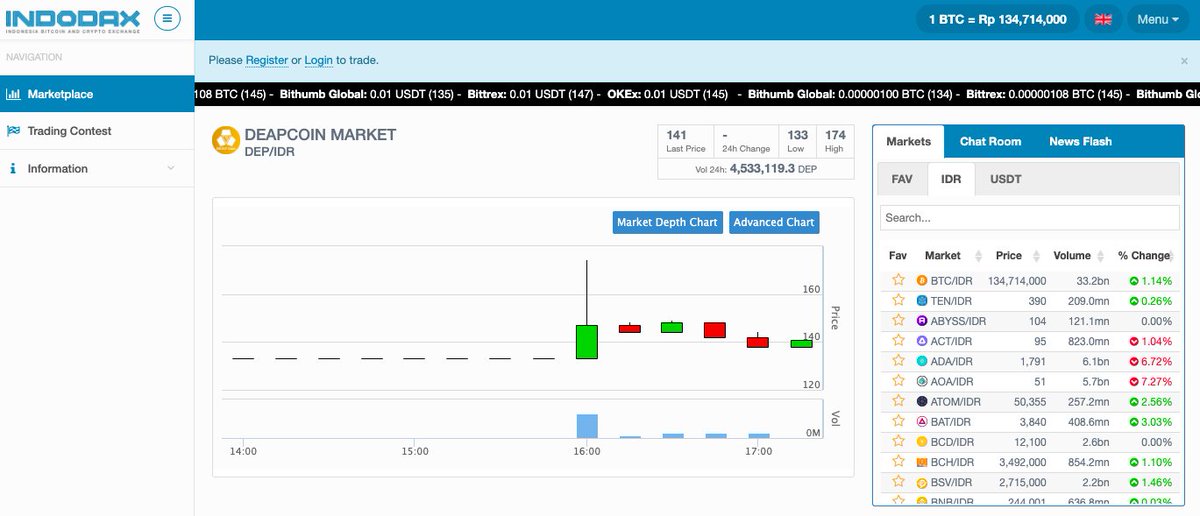The height and width of the screenshot is (516, 1200).
Task: Open the BSV/IDR market row
Action: coord(1029,482)
